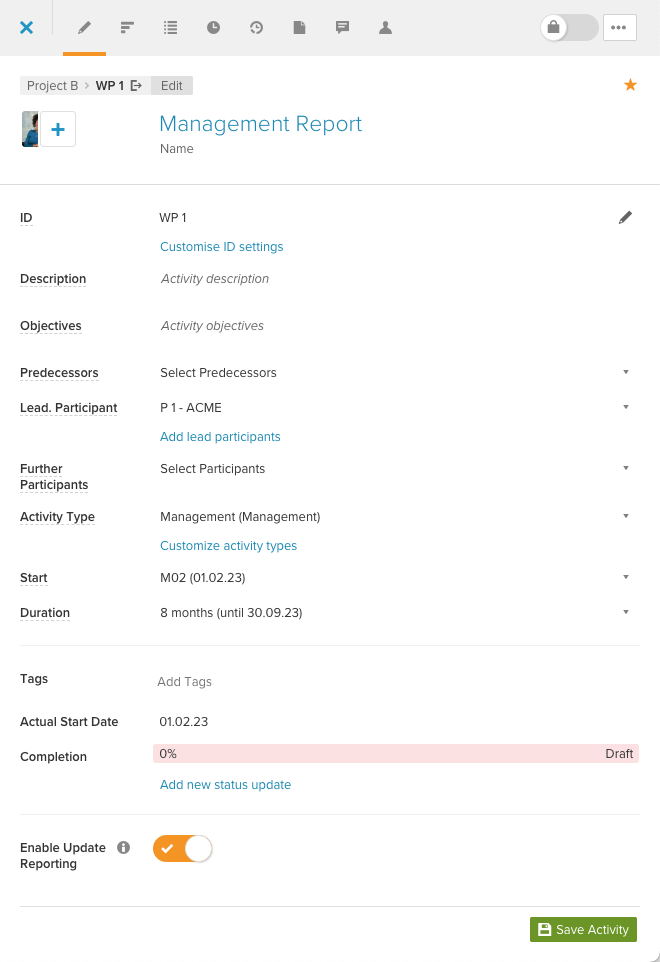Open the Duration dropdown

click(394, 612)
